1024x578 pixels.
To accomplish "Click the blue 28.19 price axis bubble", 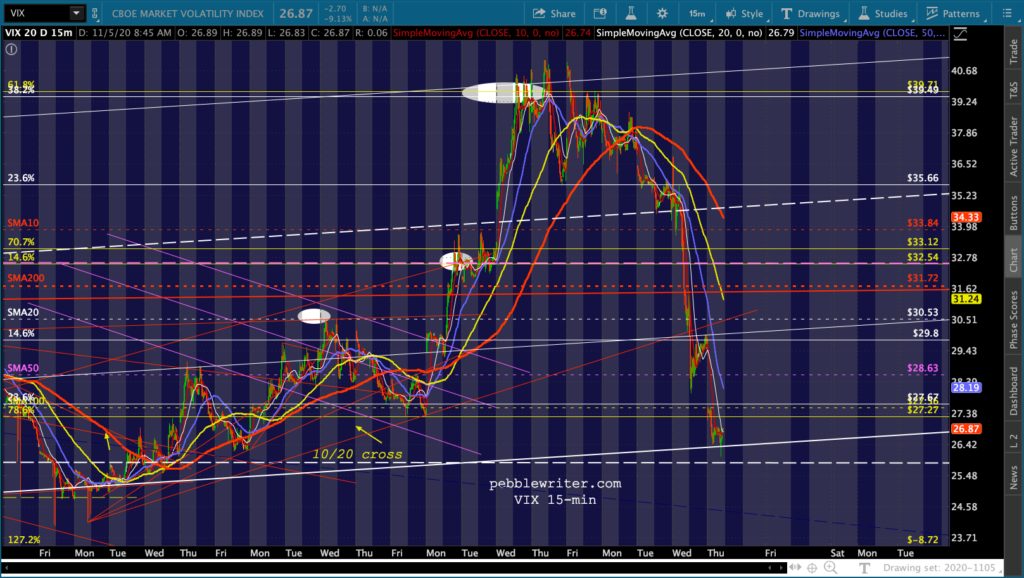I will click(x=966, y=387).
